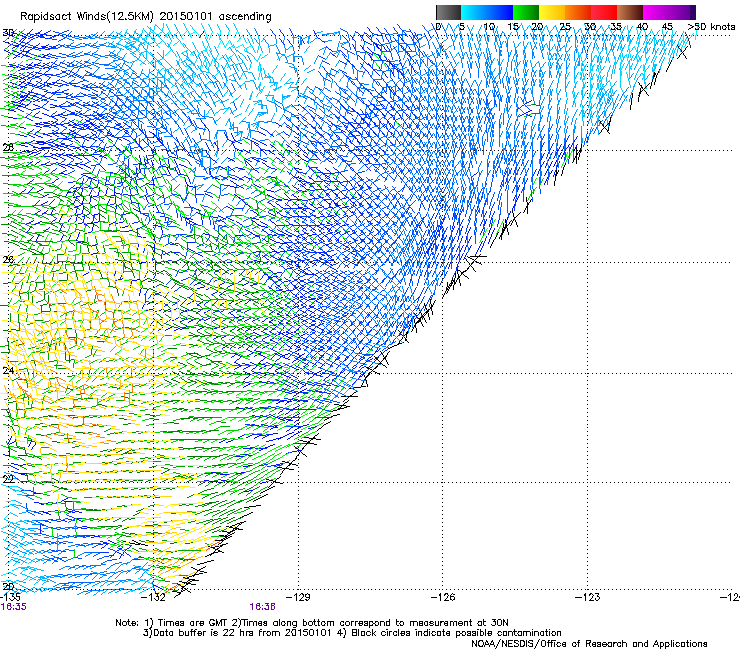
Task: Click the blue 10-15 knots legend color
Action: click(x=500, y=12)
